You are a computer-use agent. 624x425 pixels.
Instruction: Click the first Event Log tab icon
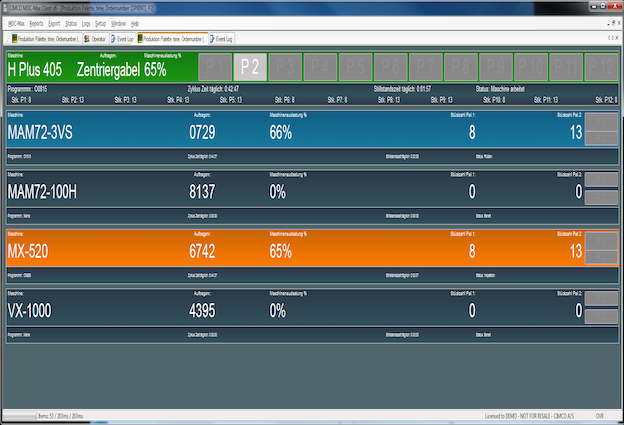[113, 39]
